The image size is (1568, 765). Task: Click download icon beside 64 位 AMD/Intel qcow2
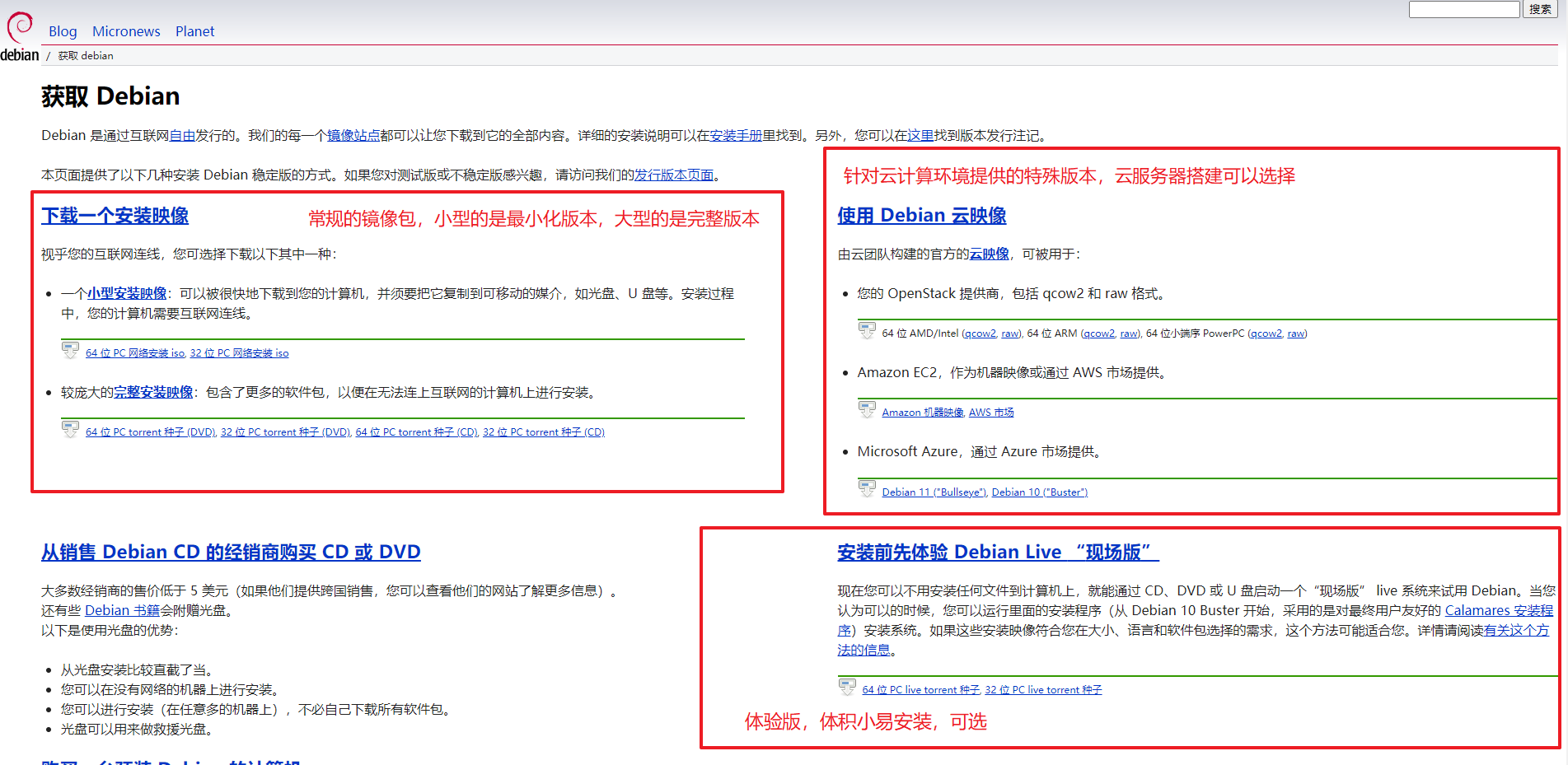click(867, 330)
